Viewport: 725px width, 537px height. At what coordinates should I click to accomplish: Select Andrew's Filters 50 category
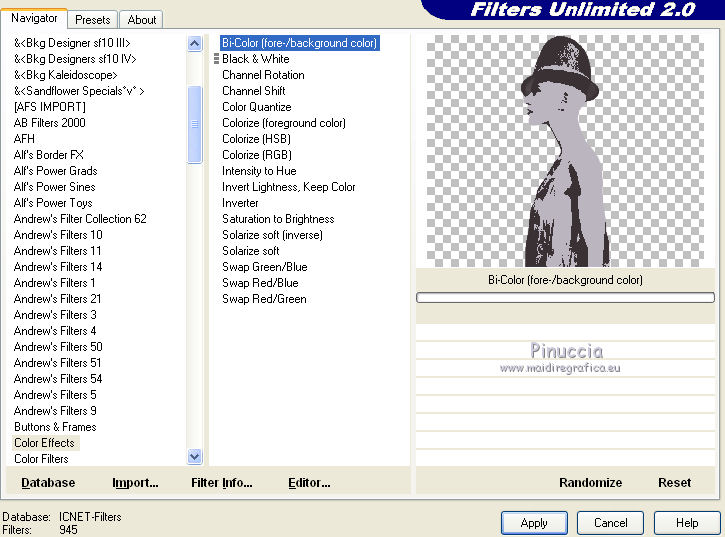[x=58, y=347]
